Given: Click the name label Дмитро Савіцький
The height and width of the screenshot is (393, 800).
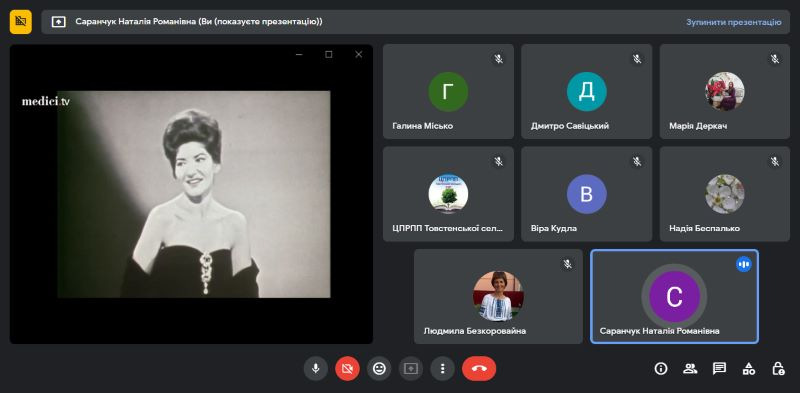Looking at the screenshot, I should click(570, 126).
